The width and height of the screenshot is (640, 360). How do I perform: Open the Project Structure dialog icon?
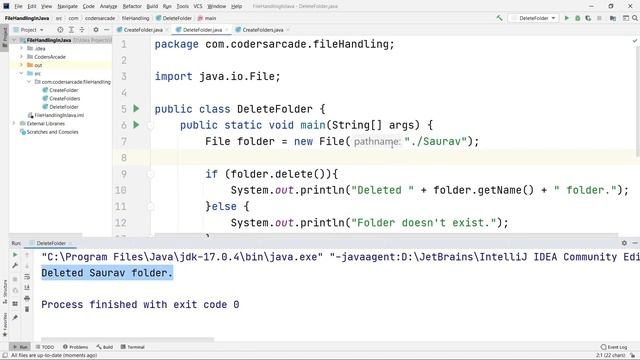point(613,18)
